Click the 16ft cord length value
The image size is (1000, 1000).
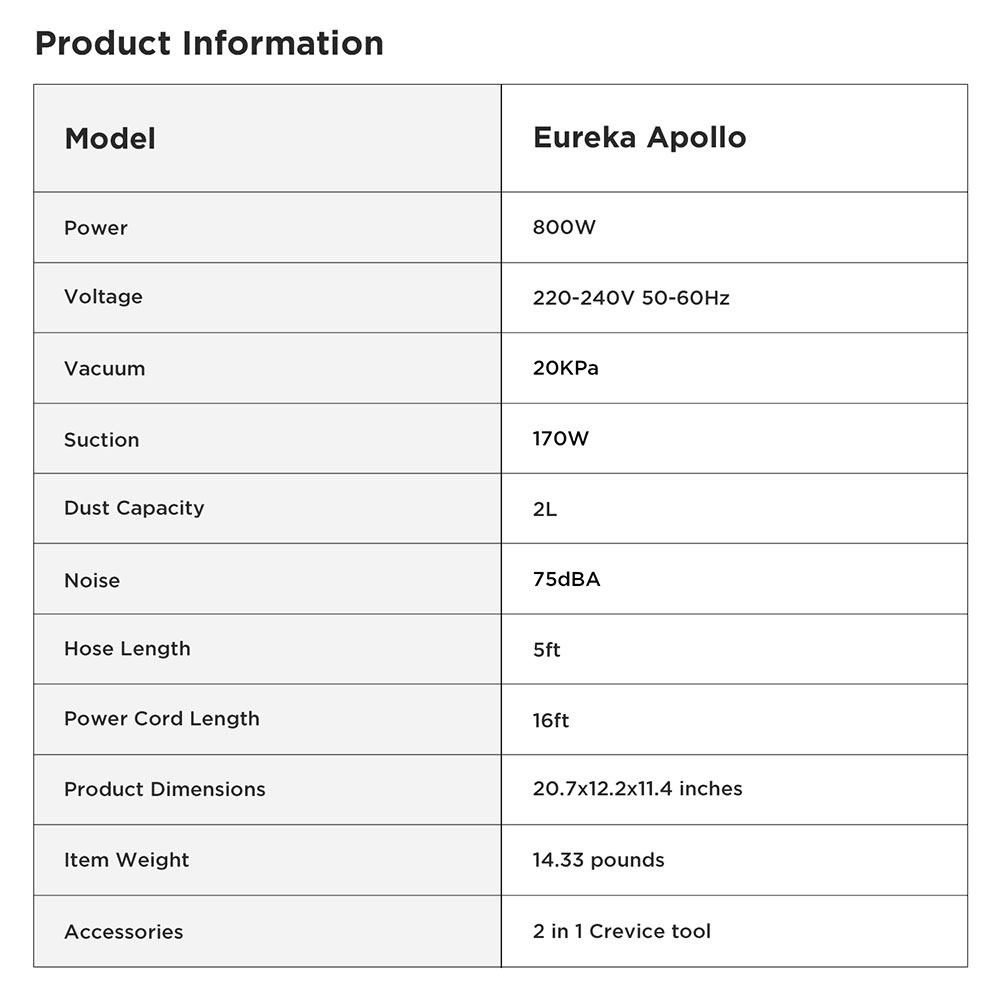(x=551, y=721)
